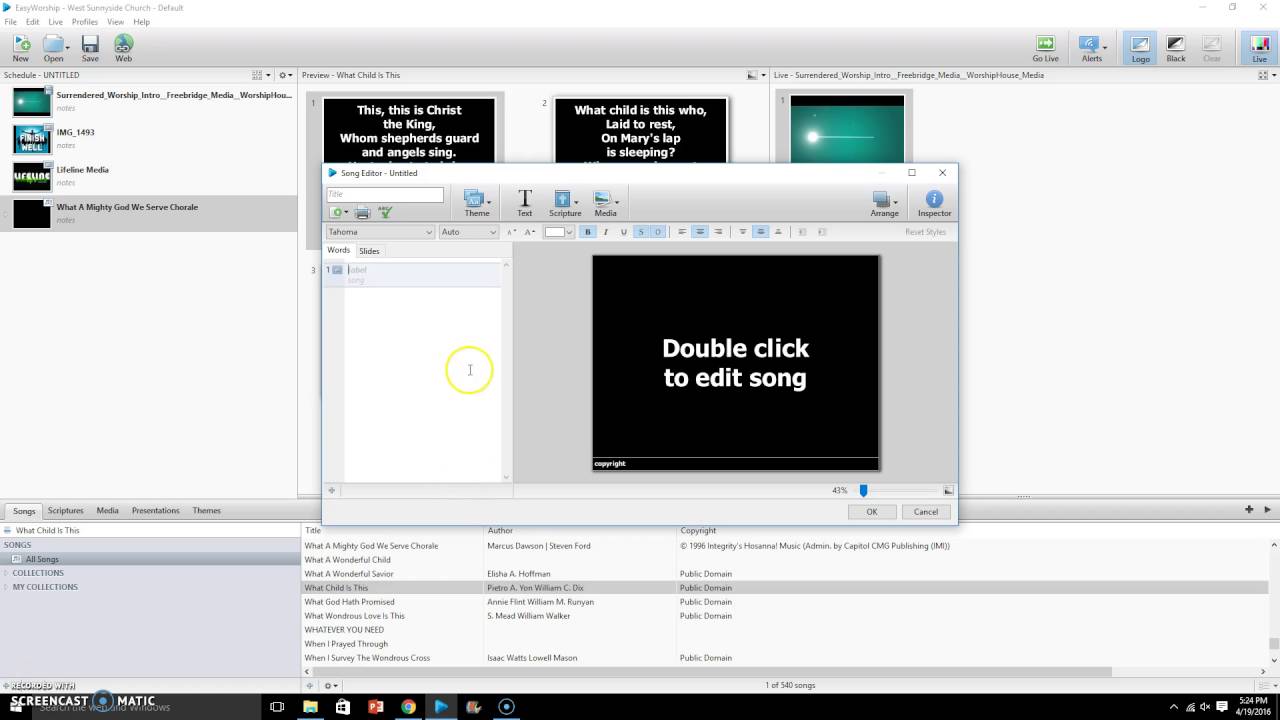This screenshot has width=1280, height=720.
Task: Switch to the Slides tab in Song Editor
Action: 369,251
